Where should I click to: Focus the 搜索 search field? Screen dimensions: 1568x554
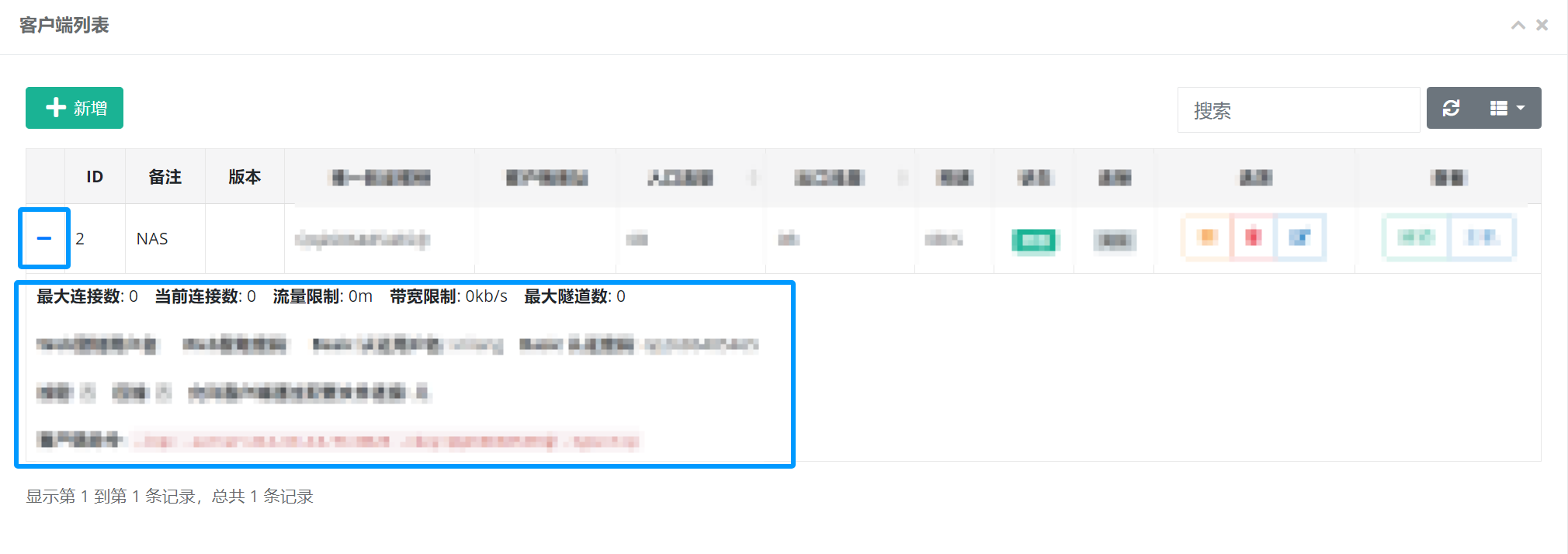(x=1298, y=109)
